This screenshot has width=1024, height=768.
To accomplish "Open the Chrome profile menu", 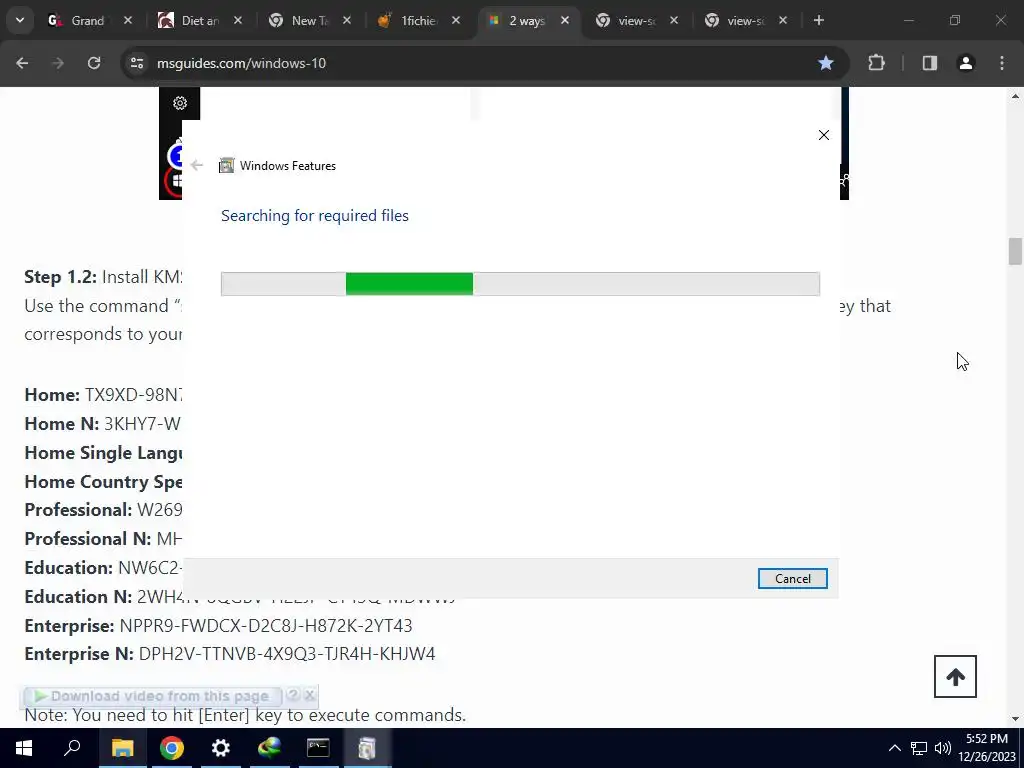I will pos(966,63).
